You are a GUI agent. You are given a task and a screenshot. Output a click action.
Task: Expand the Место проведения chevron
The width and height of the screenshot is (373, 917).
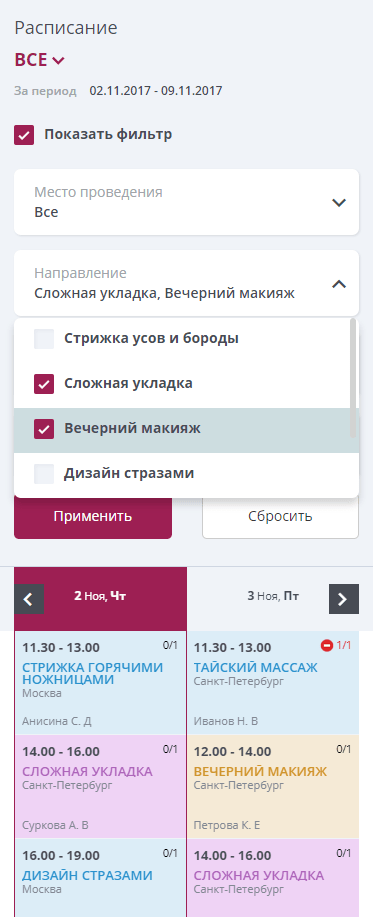point(339,203)
